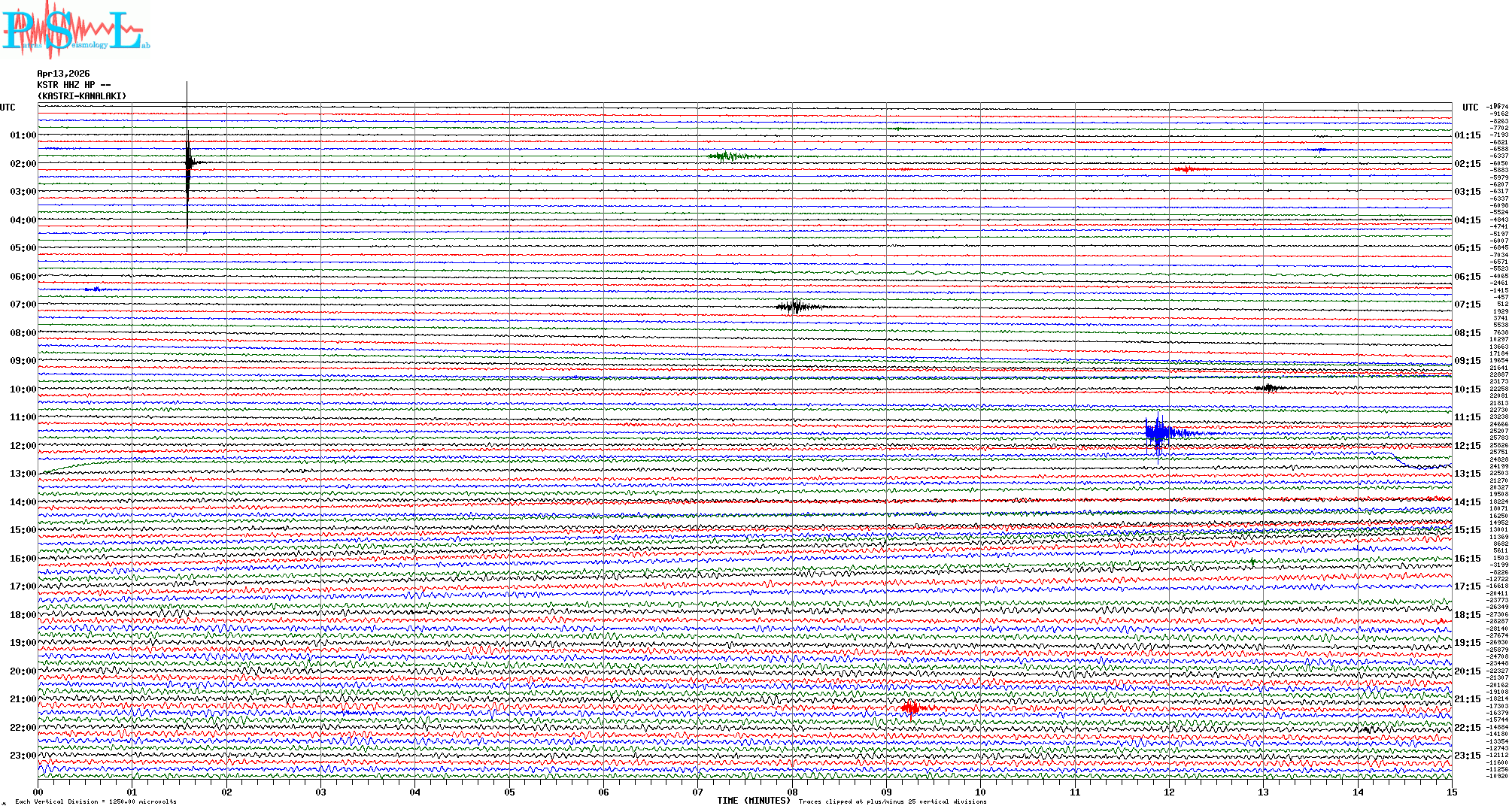Click the large black spike near 02:00

(188, 163)
